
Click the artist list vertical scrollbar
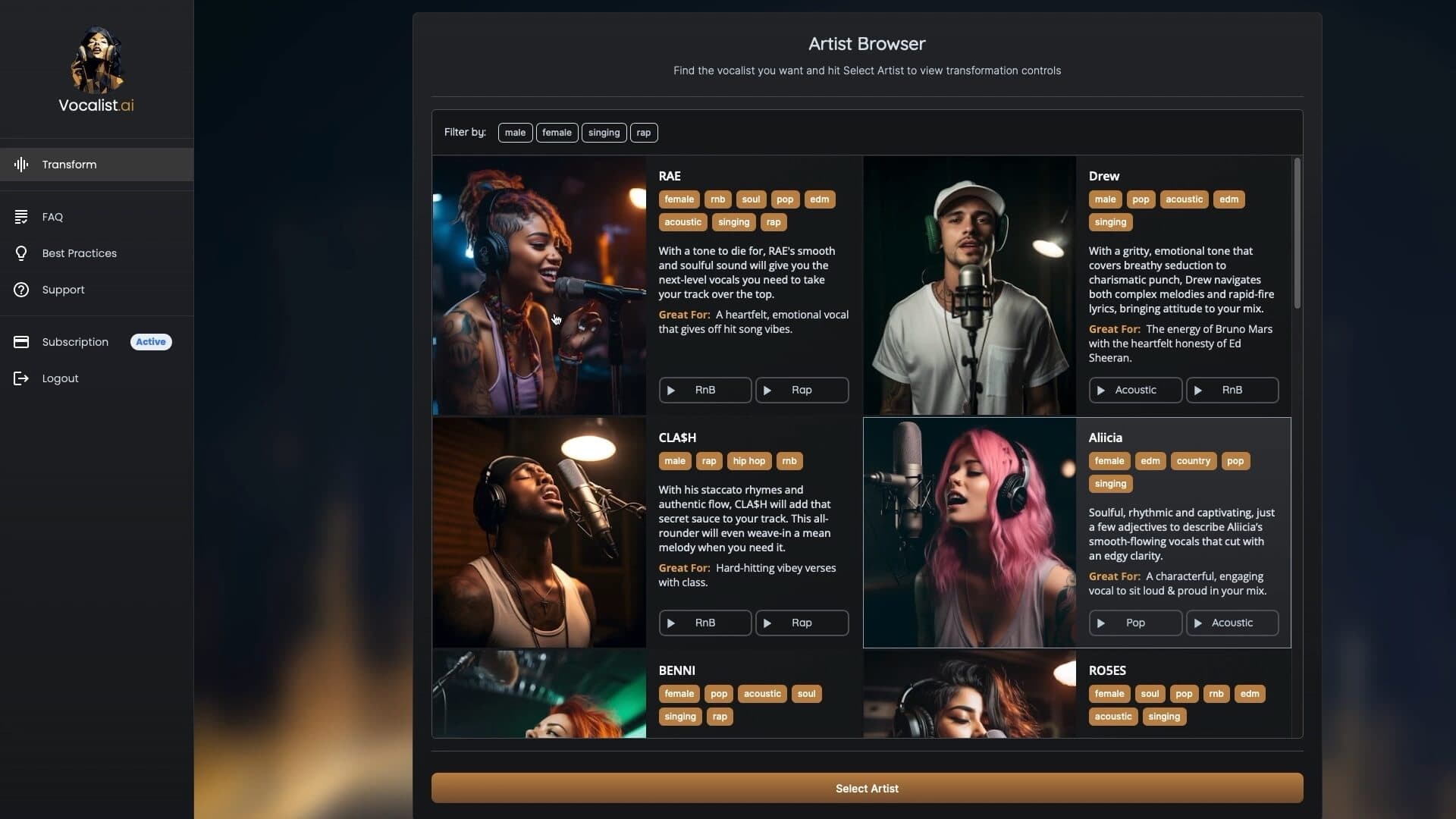pyautogui.click(x=1297, y=233)
